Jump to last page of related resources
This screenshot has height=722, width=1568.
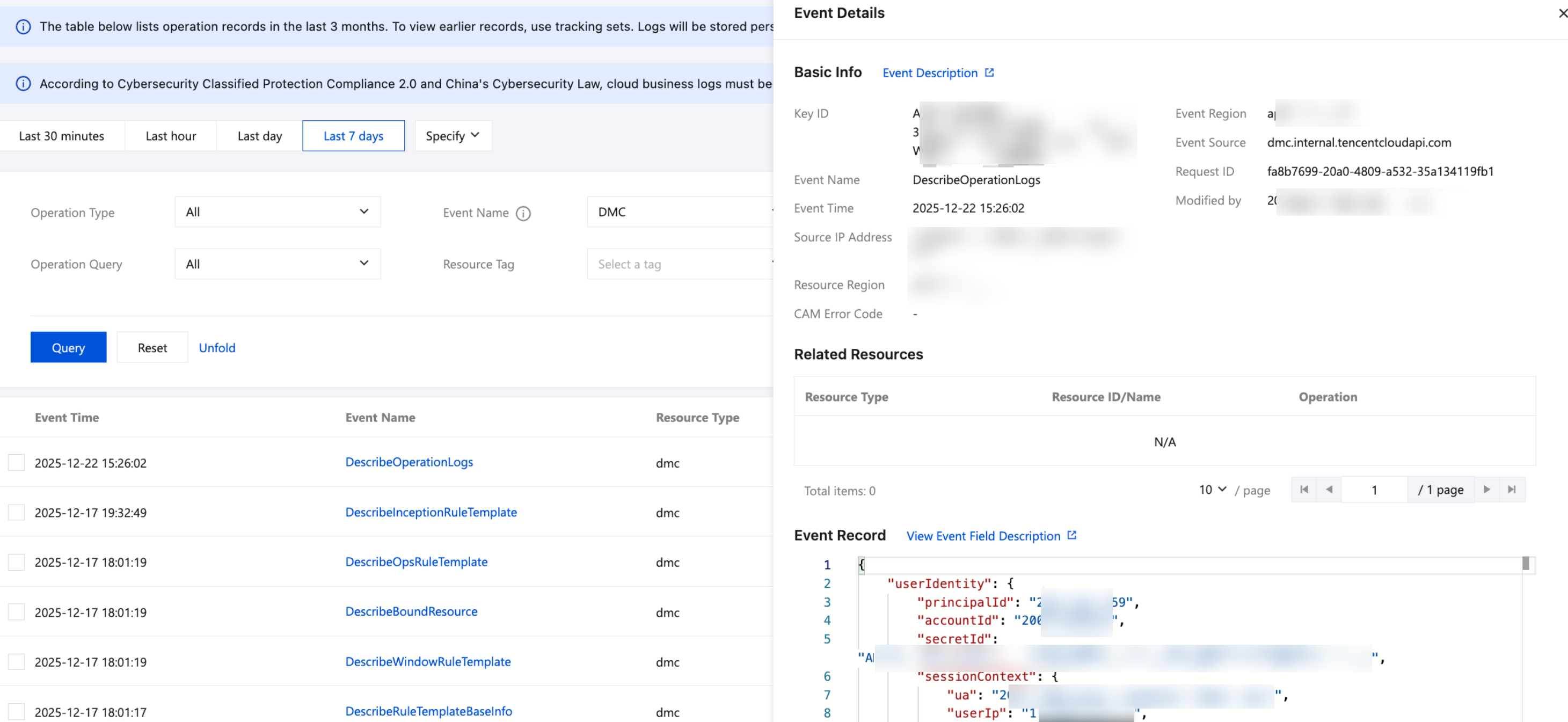pos(1512,490)
